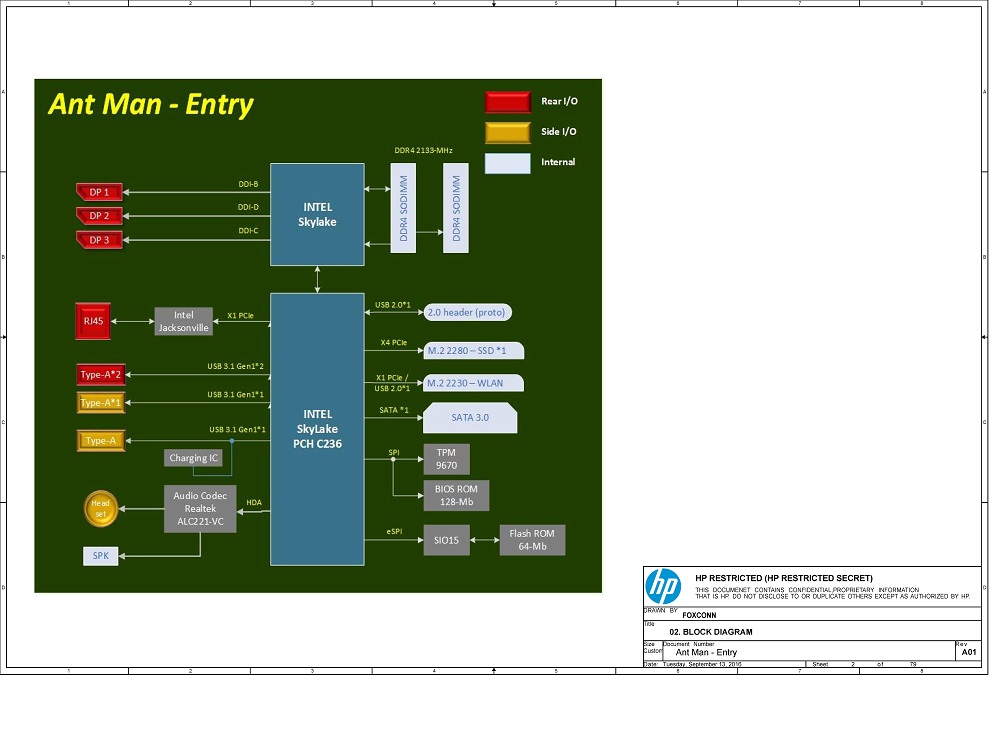The image size is (1000, 733).
Task: Click the DDI-C signal label
Action: [x=248, y=231]
